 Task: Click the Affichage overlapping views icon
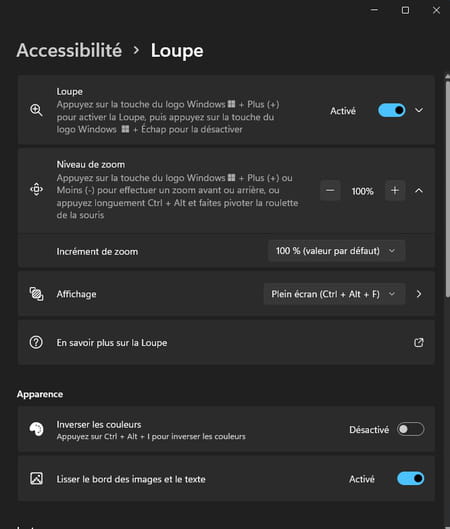click(36, 294)
